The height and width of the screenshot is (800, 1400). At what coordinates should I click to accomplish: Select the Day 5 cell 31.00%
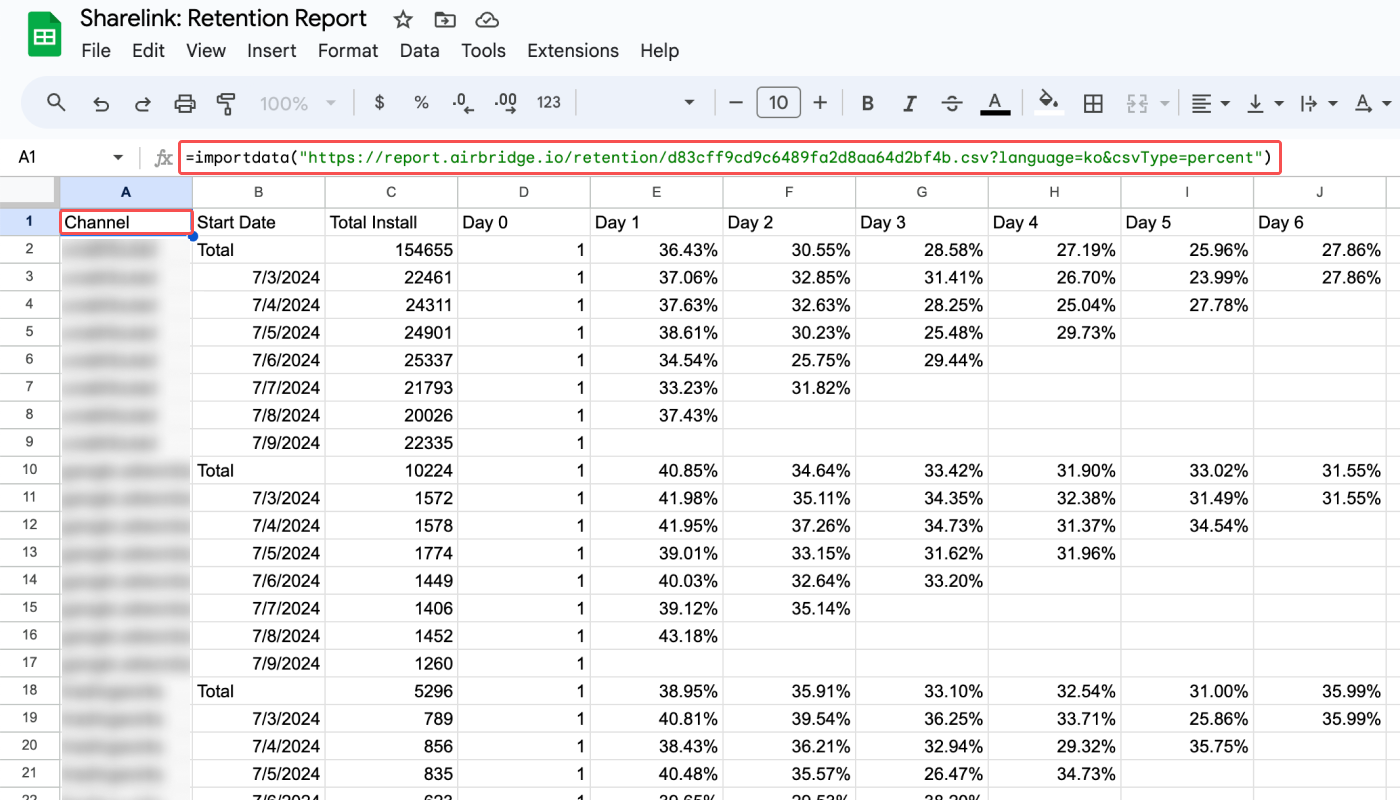pyautogui.click(x=1187, y=691)
